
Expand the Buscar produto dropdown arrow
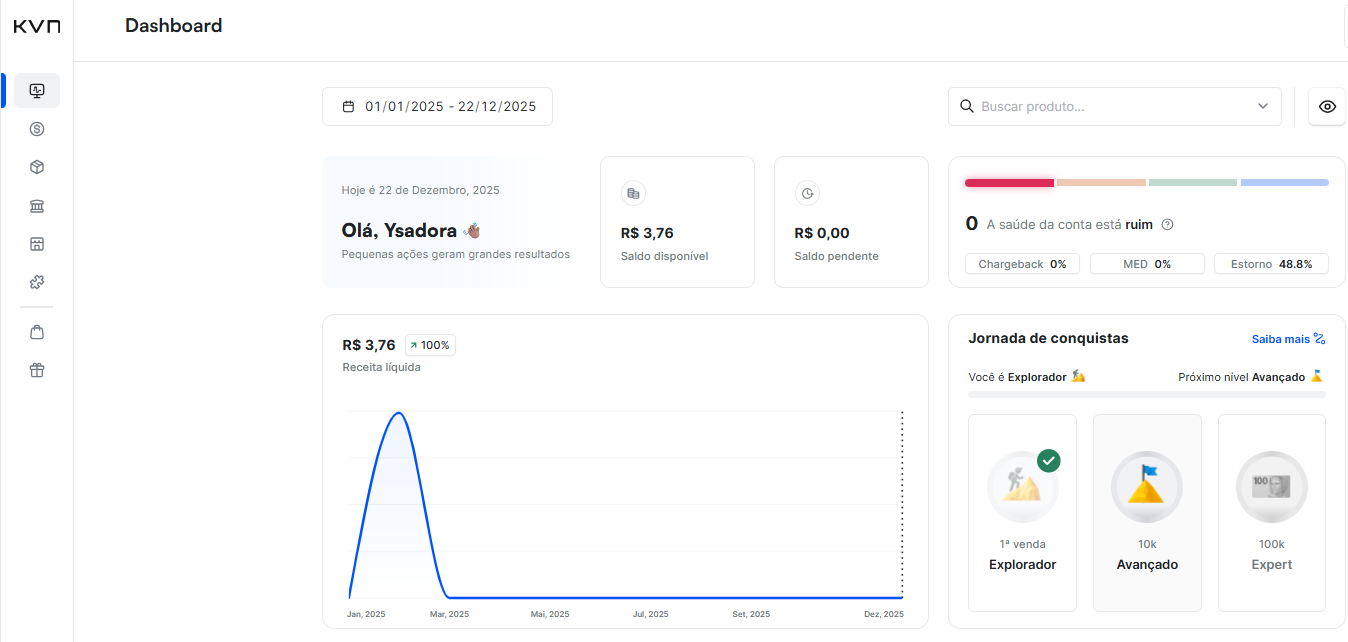coord(1262,107)
